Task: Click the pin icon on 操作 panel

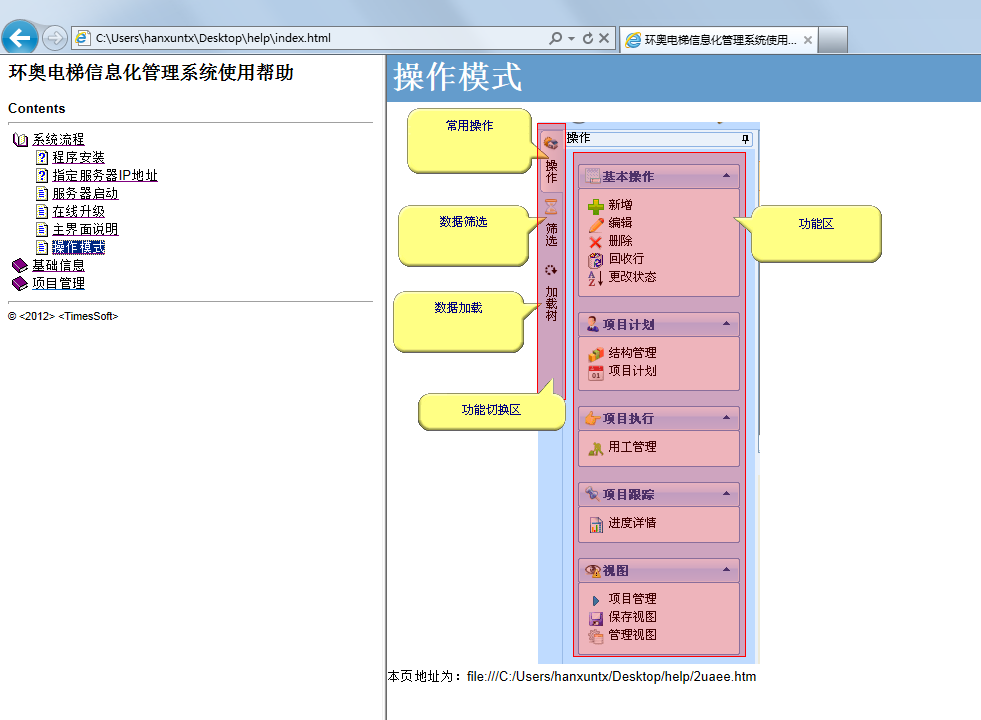Action: (x=745, y=138)
